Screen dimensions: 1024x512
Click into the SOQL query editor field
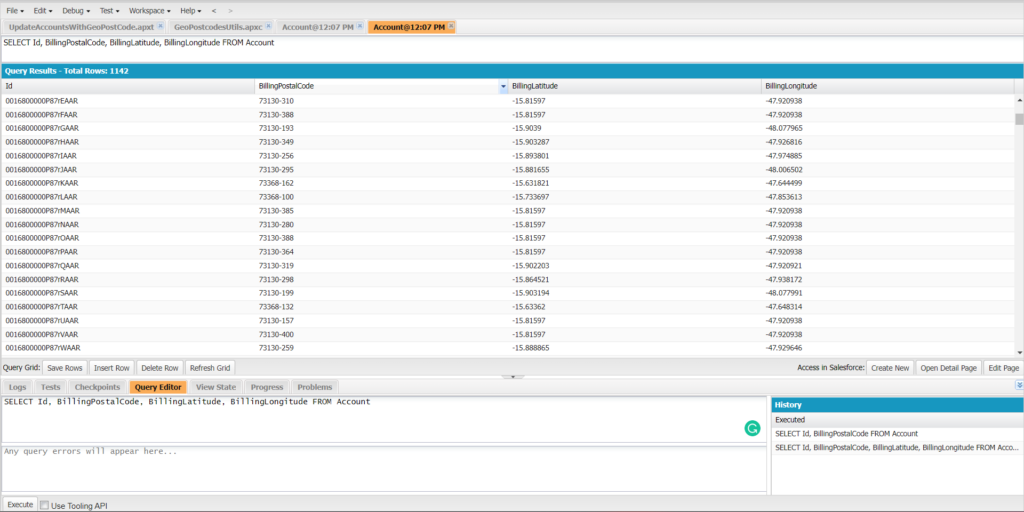point(383,419)
